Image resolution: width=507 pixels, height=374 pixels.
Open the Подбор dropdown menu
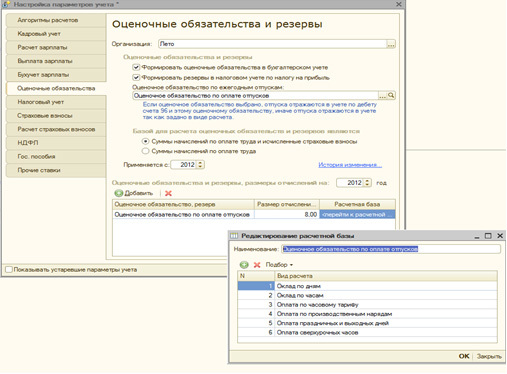(279, 265)
